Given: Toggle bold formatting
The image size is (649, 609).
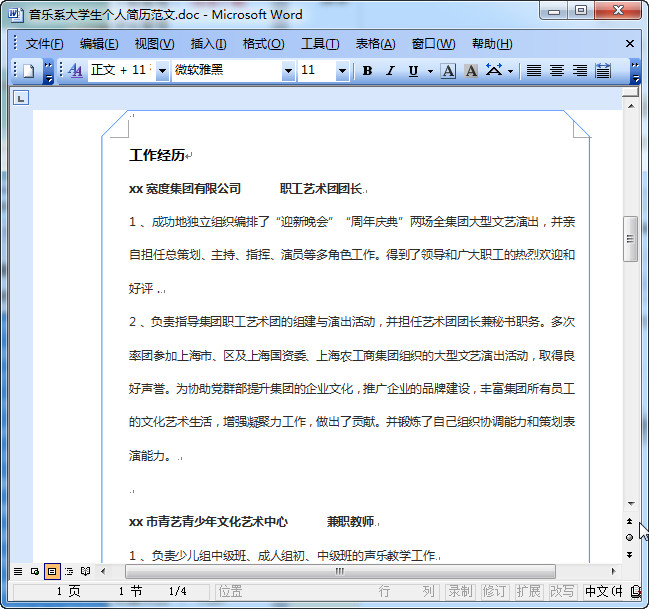Looking at the screenshot, I should 367,71.
